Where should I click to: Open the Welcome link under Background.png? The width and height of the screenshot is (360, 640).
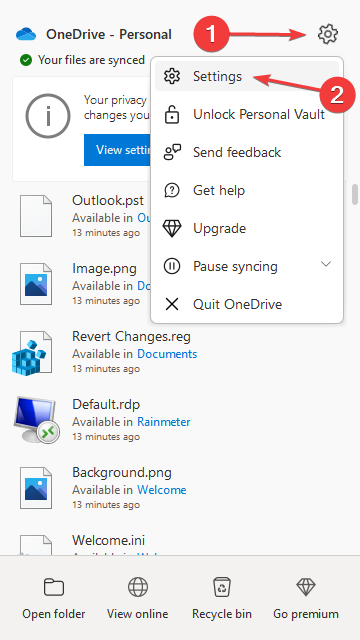click(x=162, y=489)
